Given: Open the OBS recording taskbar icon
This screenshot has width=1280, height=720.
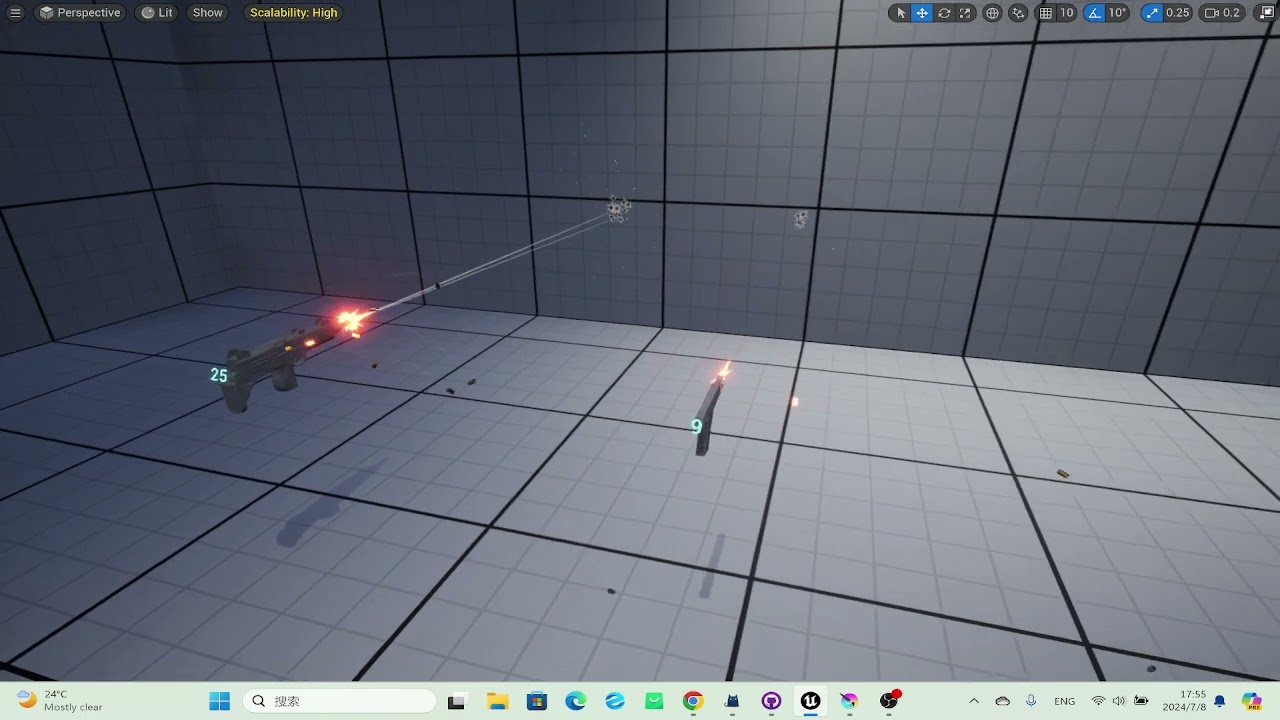Looking at the screenshot, I should tap(889, 701).
